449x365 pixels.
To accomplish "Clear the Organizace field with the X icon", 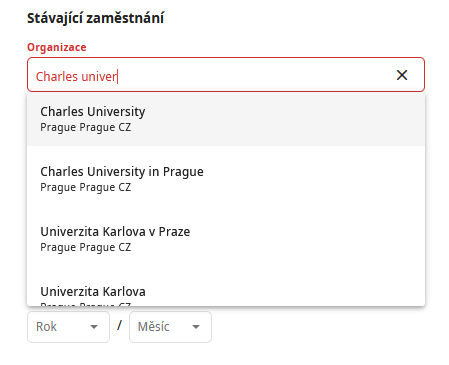I will click(402, 75).
